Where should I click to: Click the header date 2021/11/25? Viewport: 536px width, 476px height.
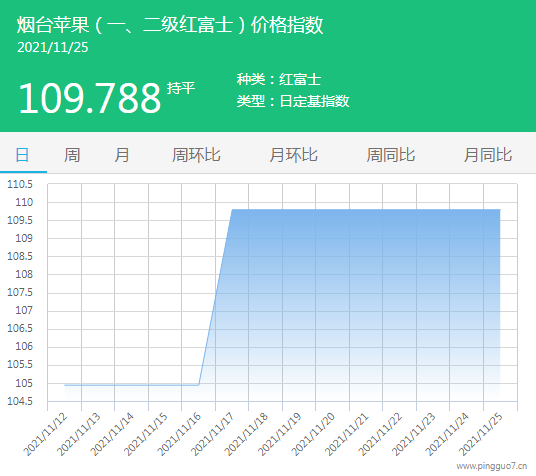[x=53, y=48]
